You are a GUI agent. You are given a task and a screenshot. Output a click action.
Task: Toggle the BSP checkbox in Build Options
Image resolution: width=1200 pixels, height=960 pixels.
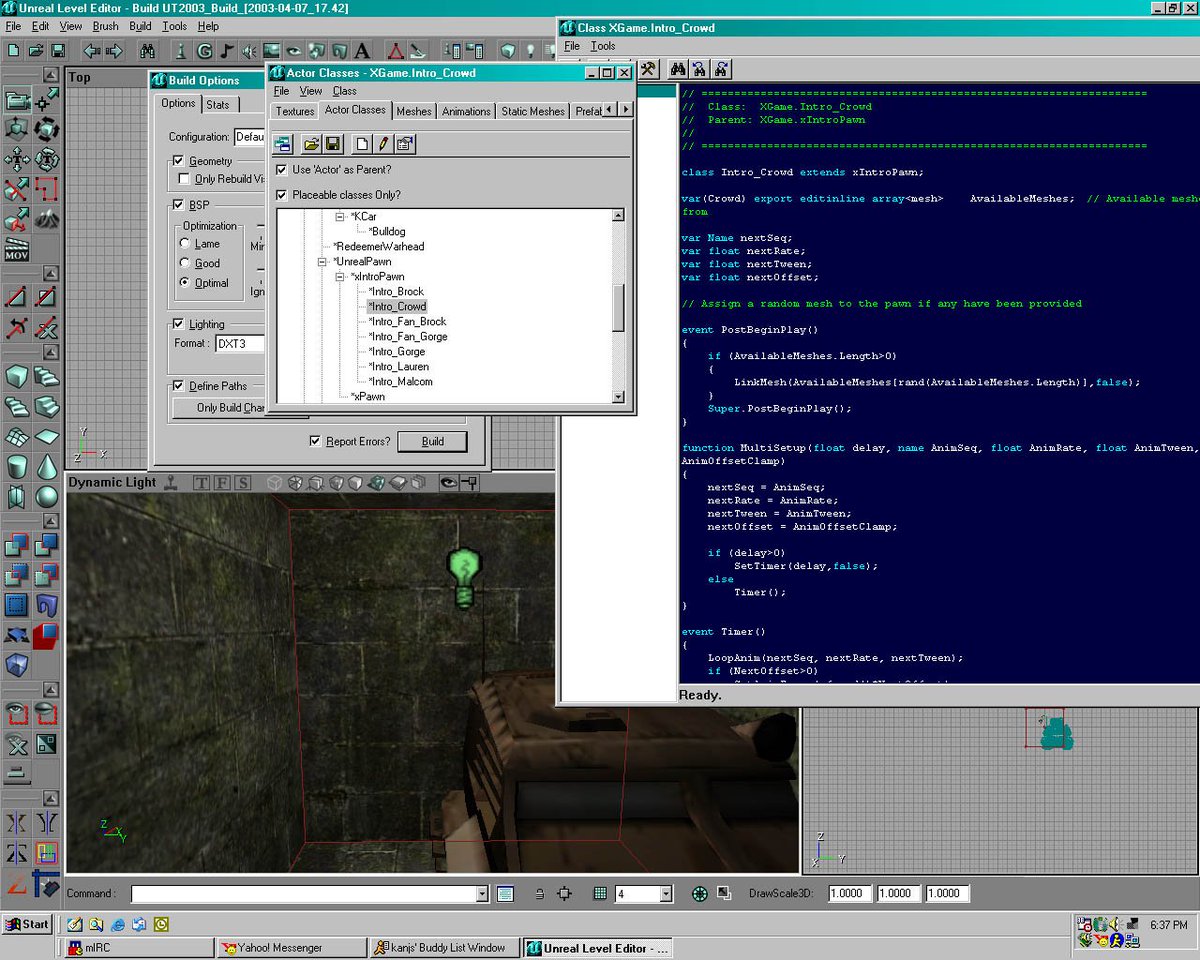pyautogui.click(x=179, y=205)
